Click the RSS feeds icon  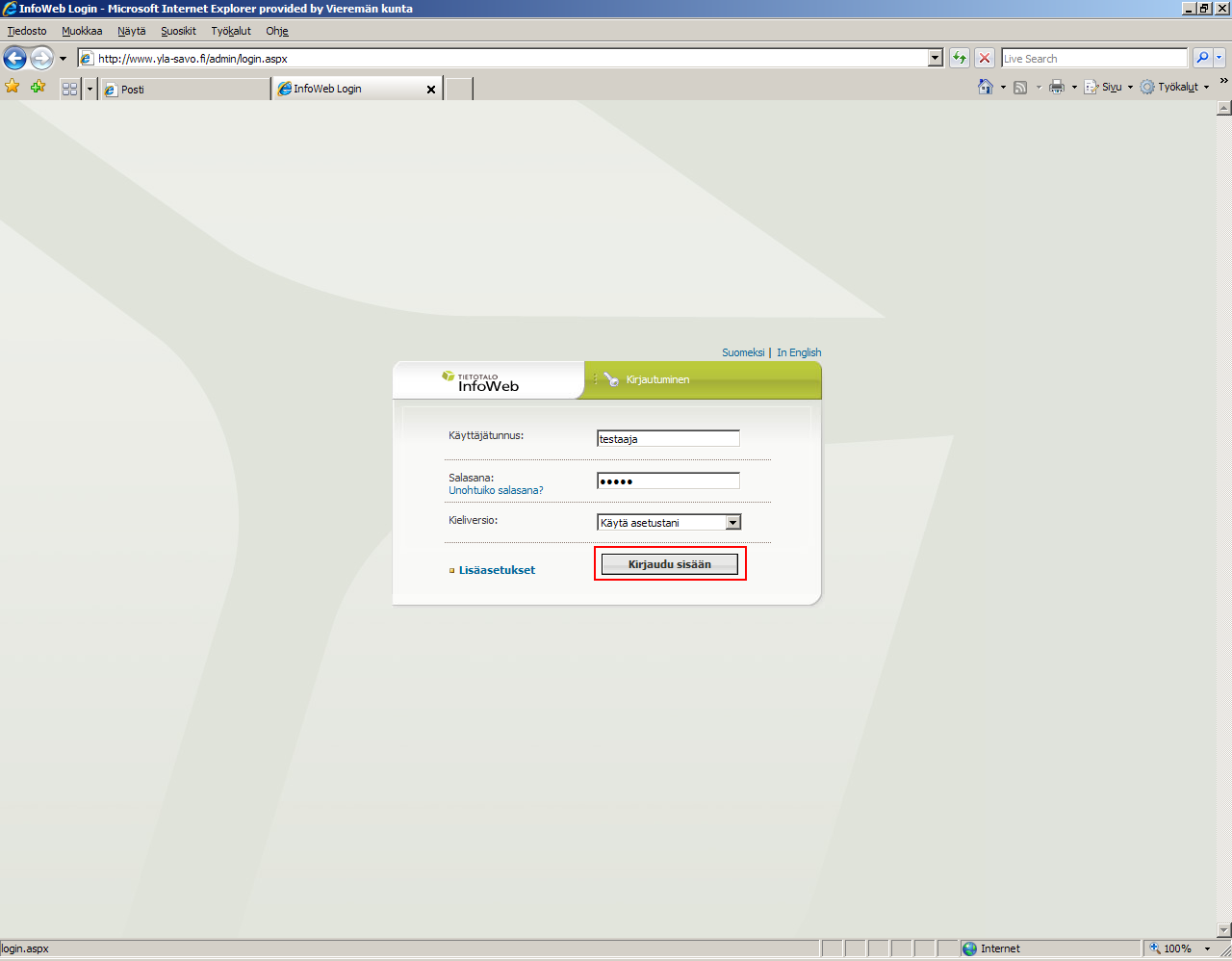point(1020,87)
